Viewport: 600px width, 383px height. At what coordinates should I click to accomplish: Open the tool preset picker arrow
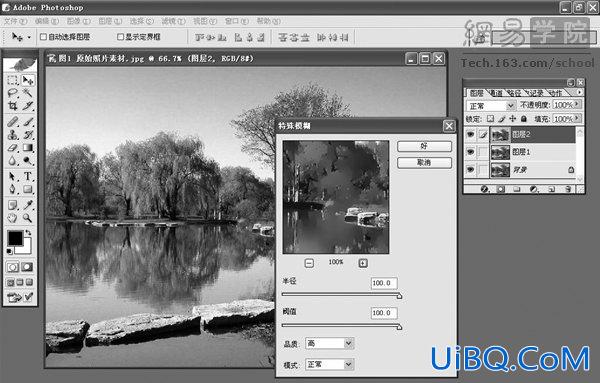(29, 37)
